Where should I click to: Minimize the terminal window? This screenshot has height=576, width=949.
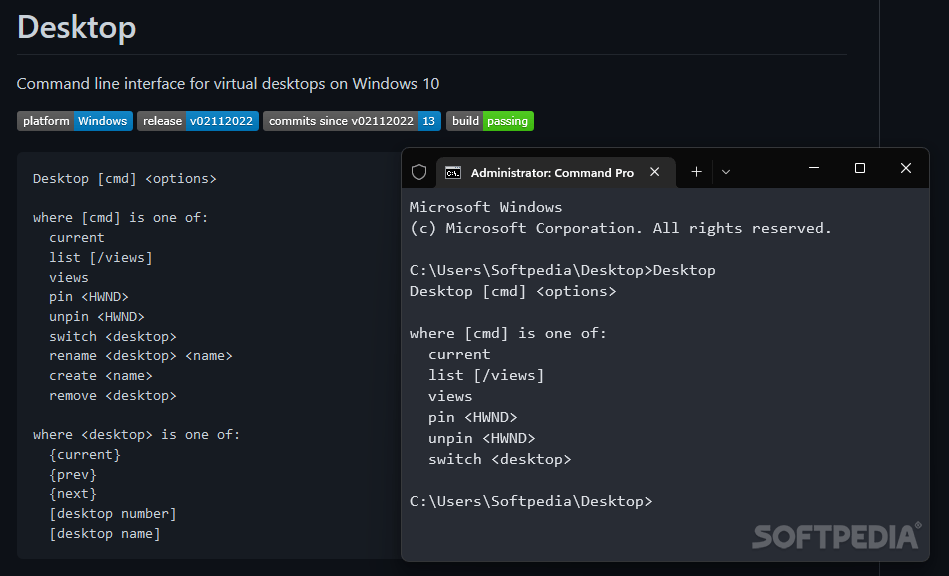[x=813, y=168]
